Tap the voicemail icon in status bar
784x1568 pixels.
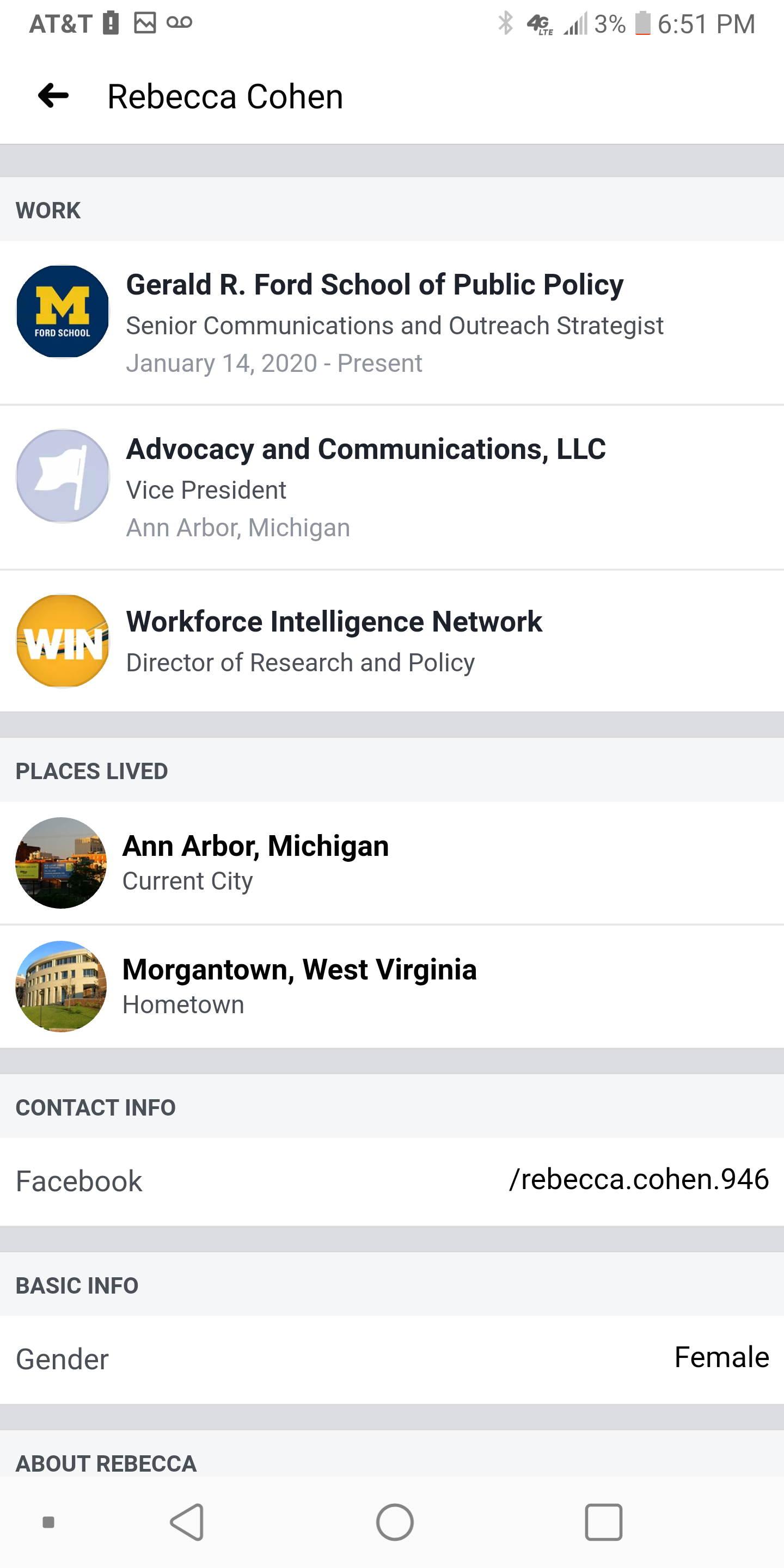pyautogui.click(x=179, y=23)
